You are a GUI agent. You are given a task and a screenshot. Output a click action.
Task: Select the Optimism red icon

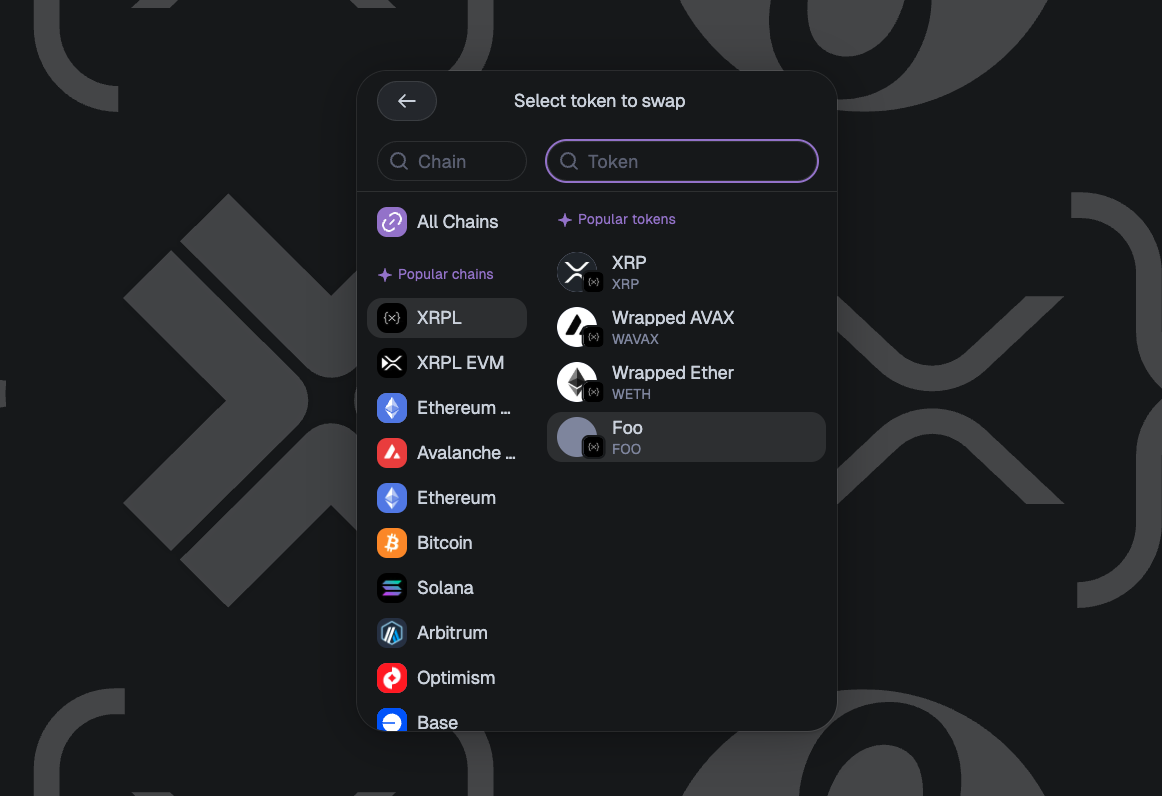tap(392, 678)
